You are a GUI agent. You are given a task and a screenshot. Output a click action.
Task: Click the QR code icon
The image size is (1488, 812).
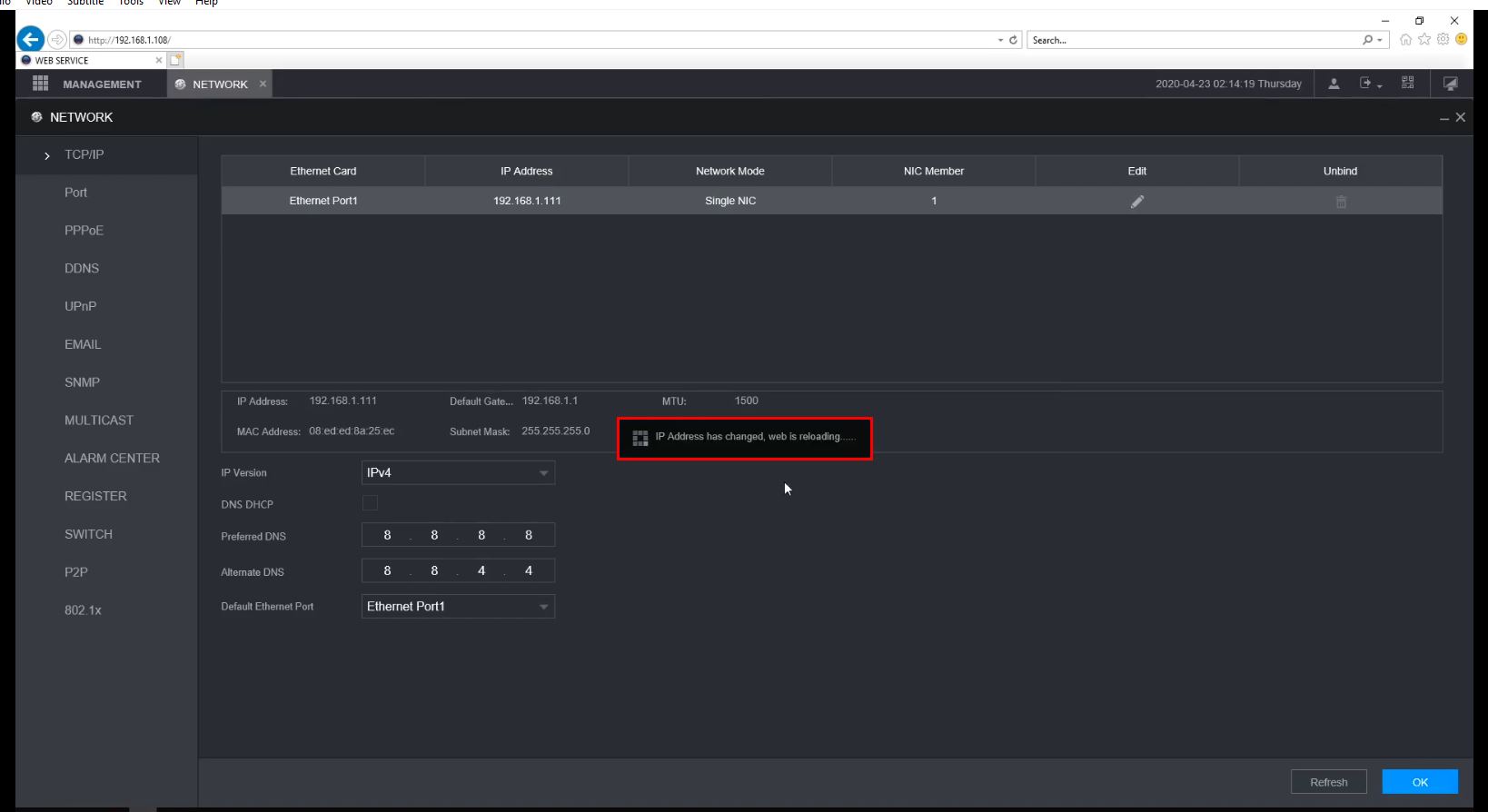[1408, 83]
